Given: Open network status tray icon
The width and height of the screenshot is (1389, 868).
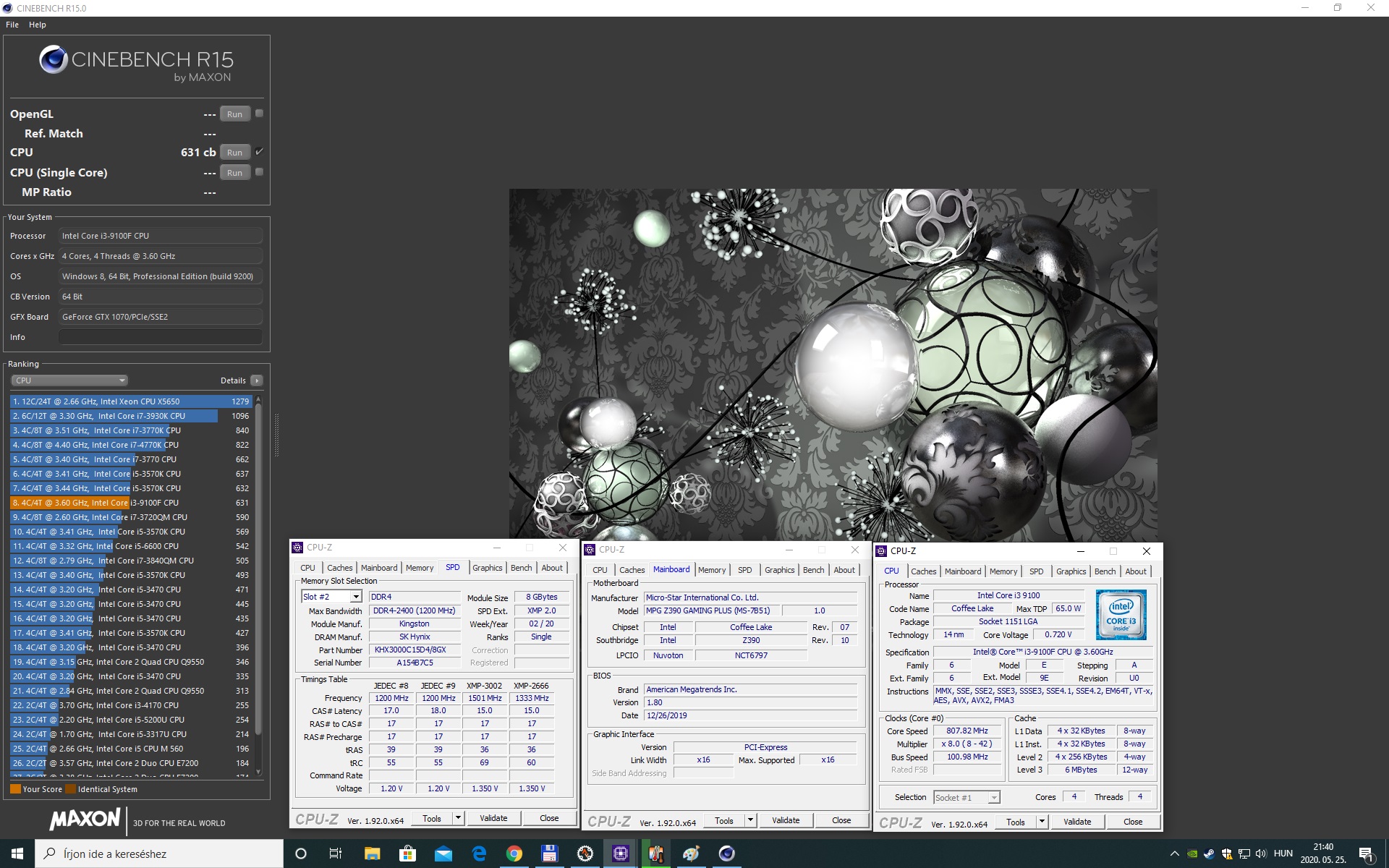Looking at the screenshot, I should pos(1244,854).
